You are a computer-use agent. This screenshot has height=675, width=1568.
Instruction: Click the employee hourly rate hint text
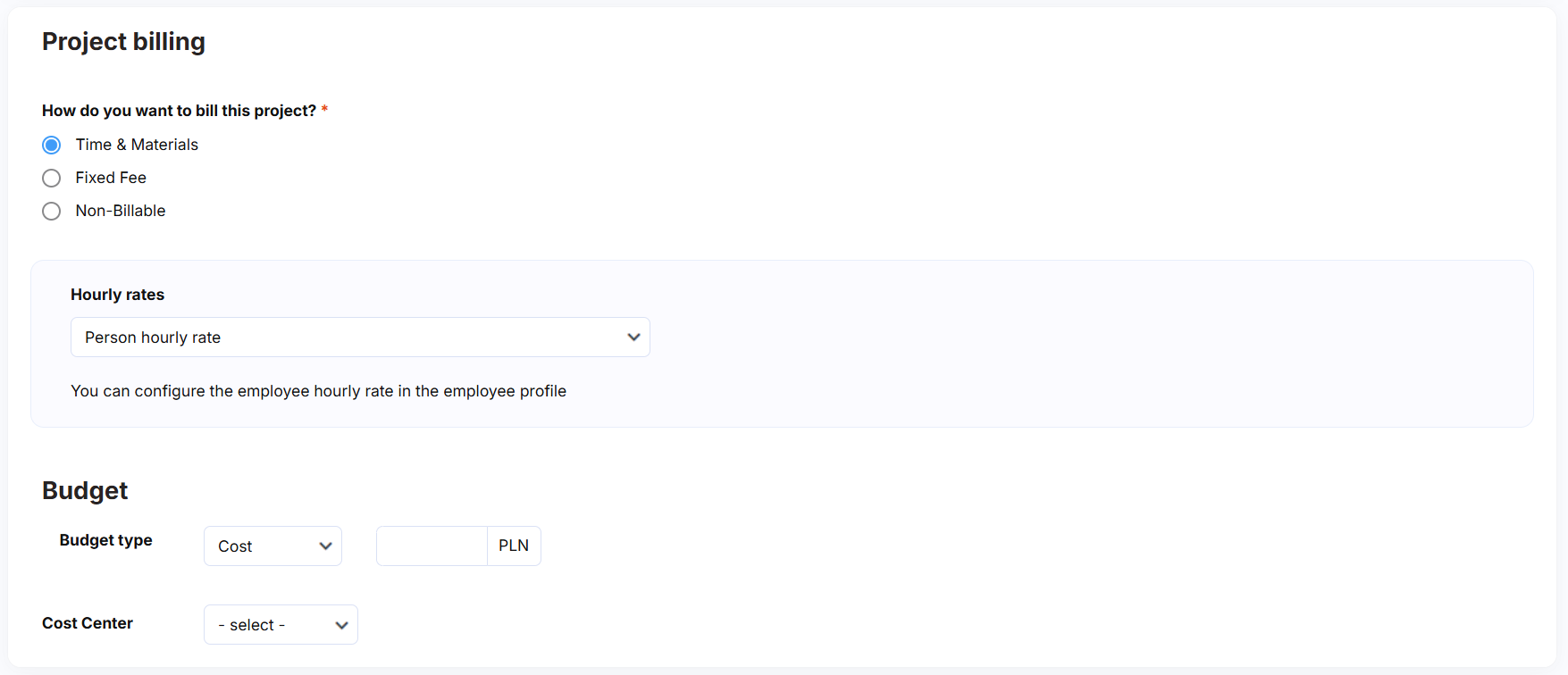tap(318, 391)
